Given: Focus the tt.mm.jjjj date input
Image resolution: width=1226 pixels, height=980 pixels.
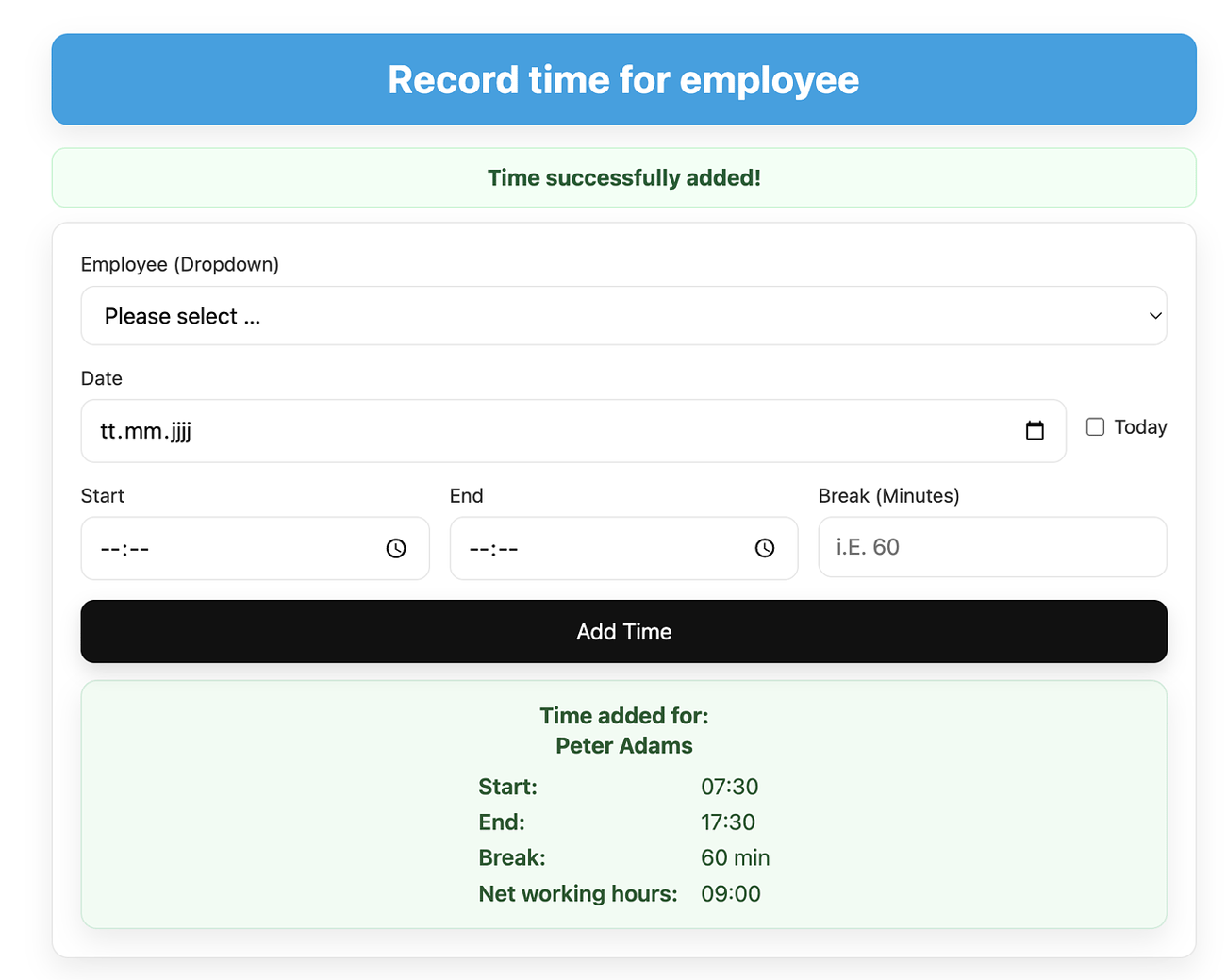Looking at the screenshot, I should point(547,431).
